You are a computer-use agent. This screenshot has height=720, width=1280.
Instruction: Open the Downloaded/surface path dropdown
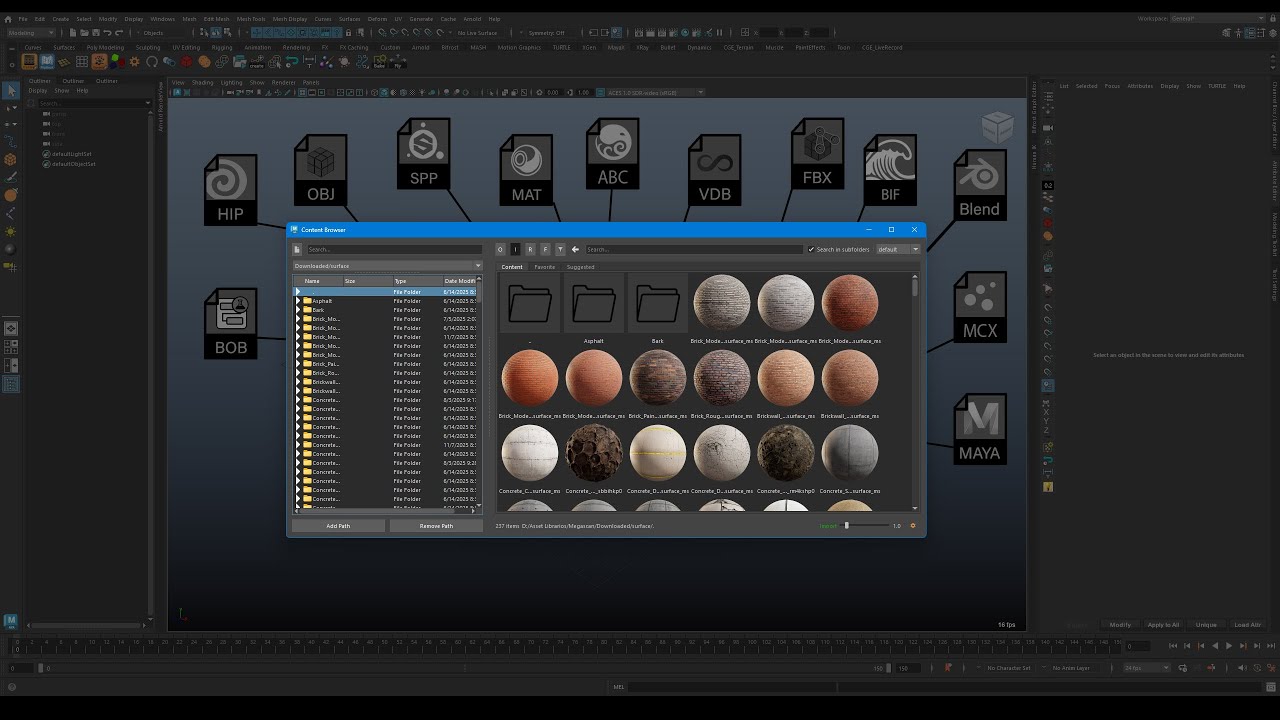[387, 266]
